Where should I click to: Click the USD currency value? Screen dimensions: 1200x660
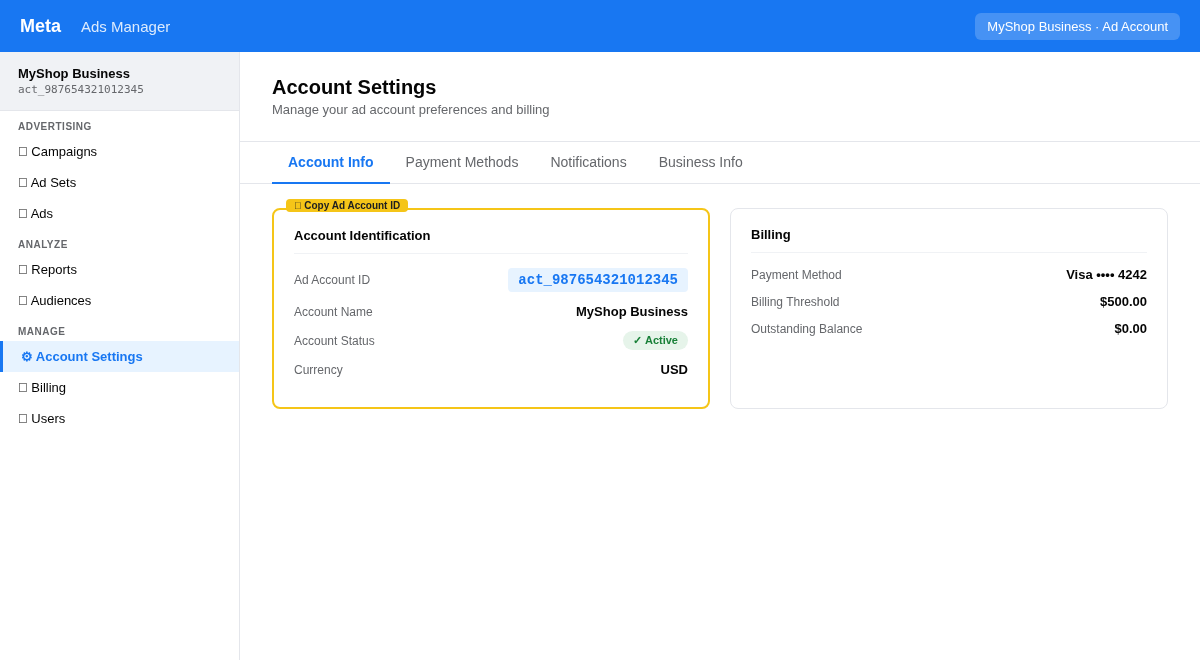pos(674,369)
